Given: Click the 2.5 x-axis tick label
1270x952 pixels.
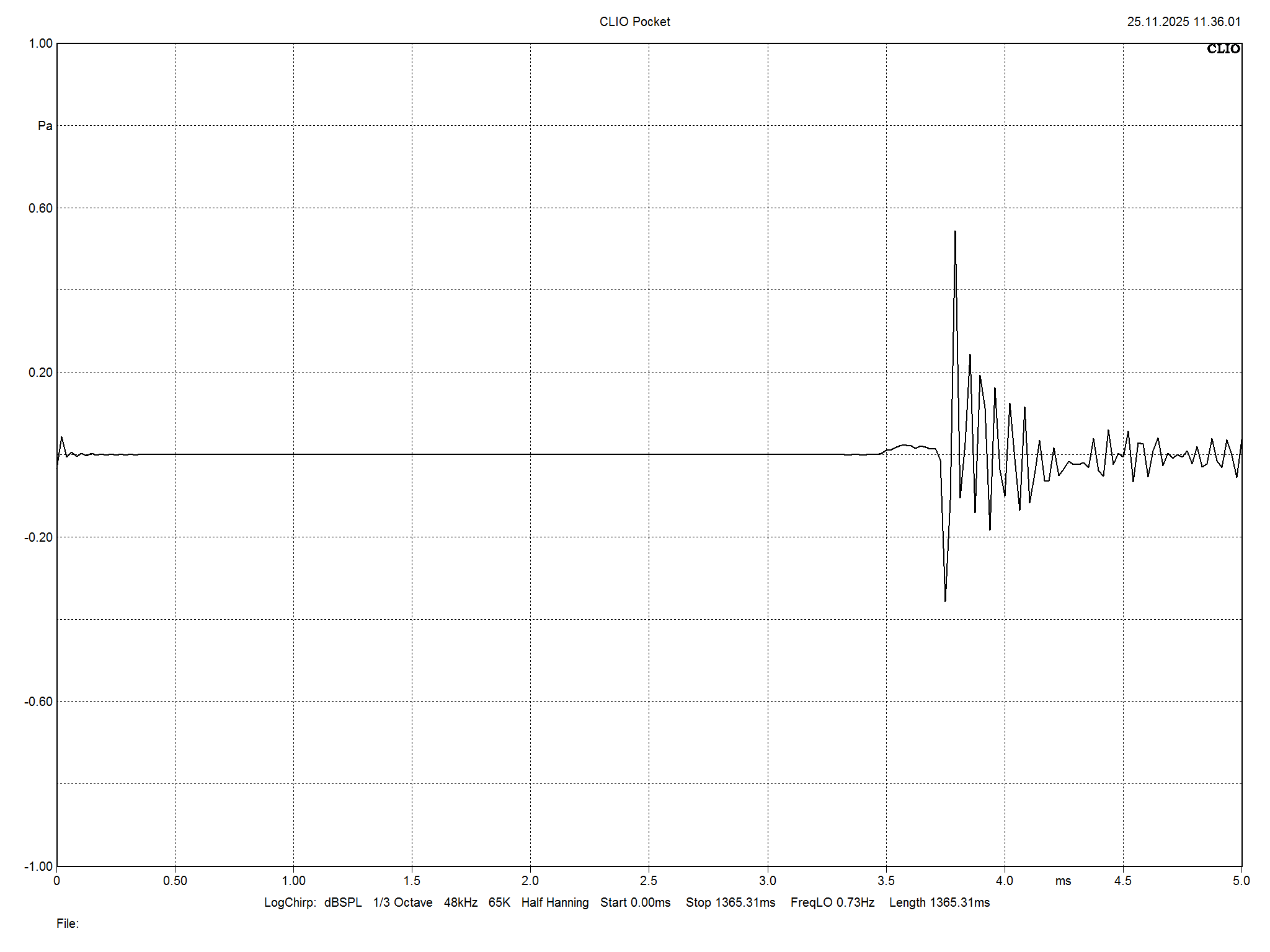Looking at the screenshot, I should (649, 881).
